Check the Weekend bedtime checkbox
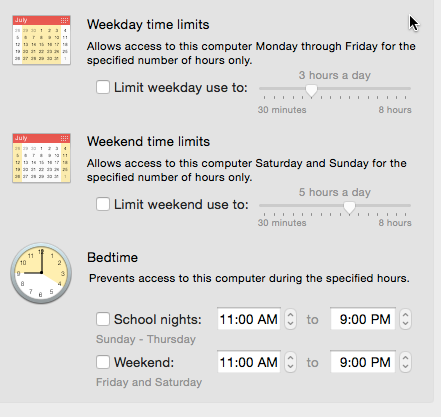This screenshot has height=417, width=441. tap(103, 362)
